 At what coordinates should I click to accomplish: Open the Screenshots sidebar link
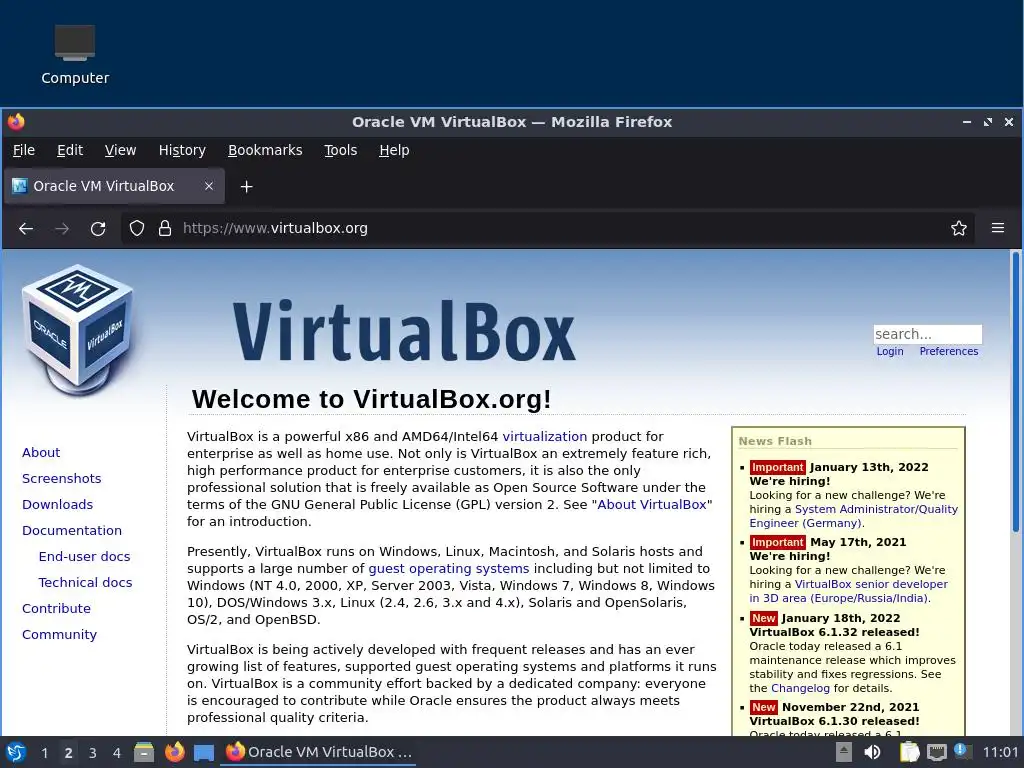pos(61,479)
